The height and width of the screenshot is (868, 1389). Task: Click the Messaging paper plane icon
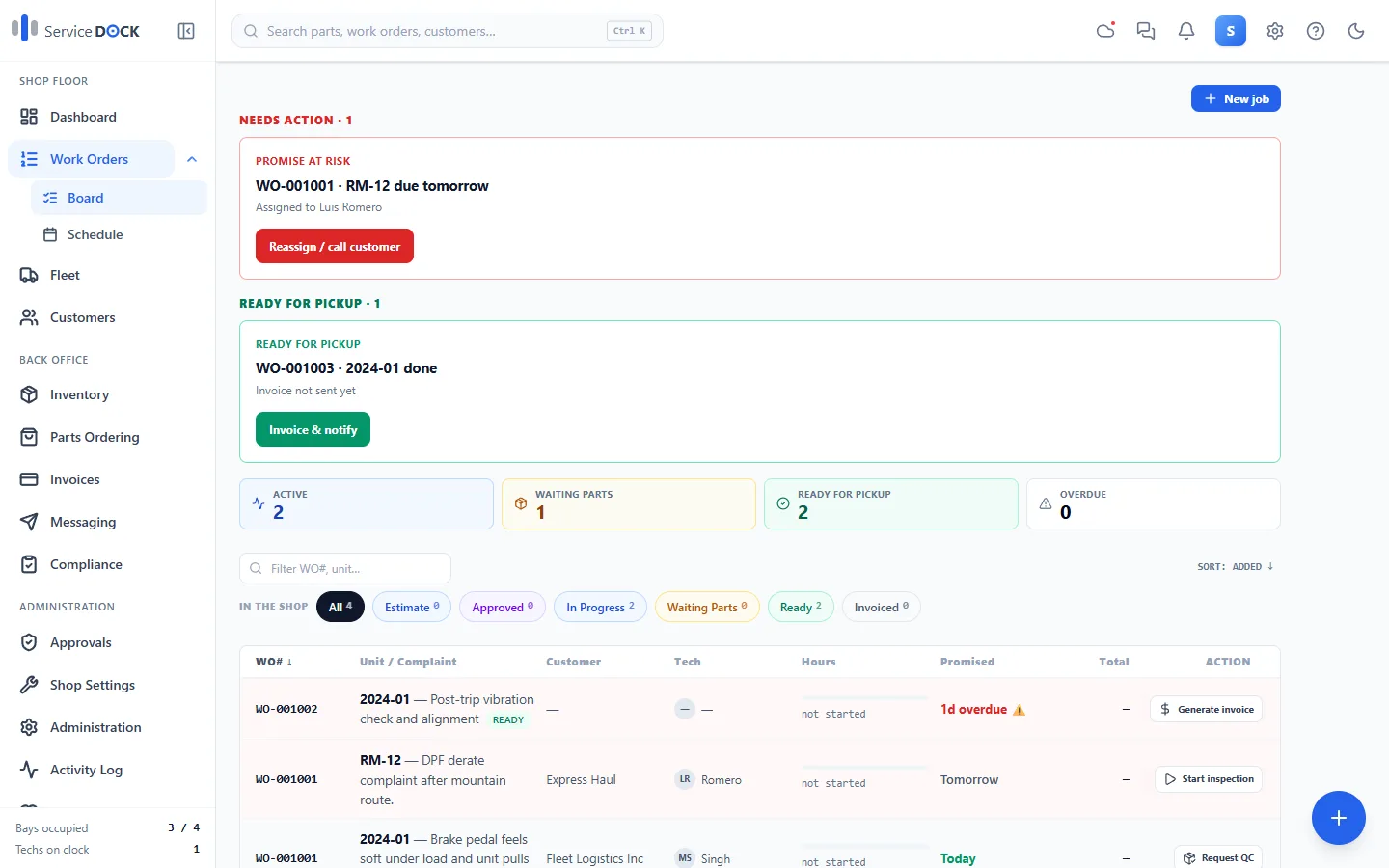point(29,522)
